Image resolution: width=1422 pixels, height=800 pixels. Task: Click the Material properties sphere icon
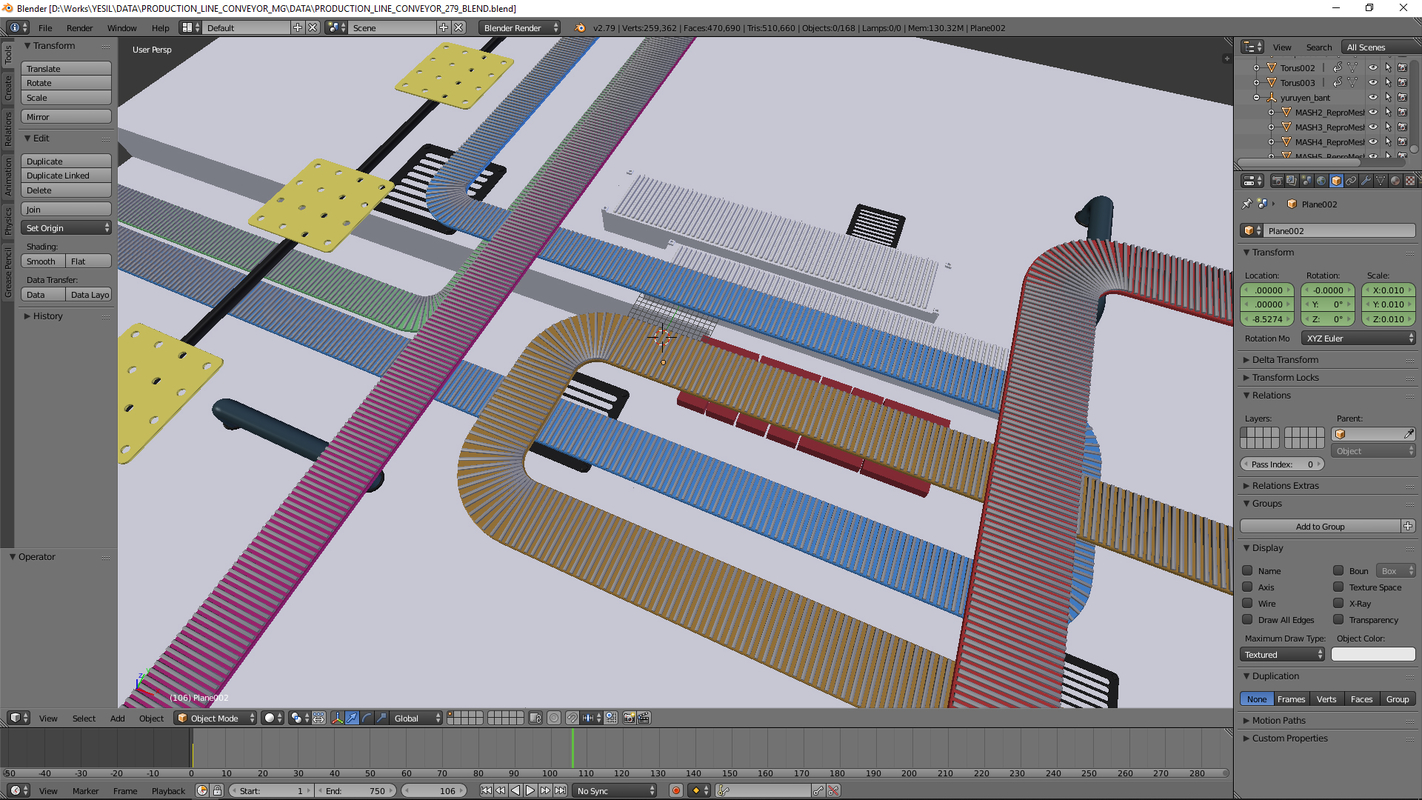tap(1395, 181)
